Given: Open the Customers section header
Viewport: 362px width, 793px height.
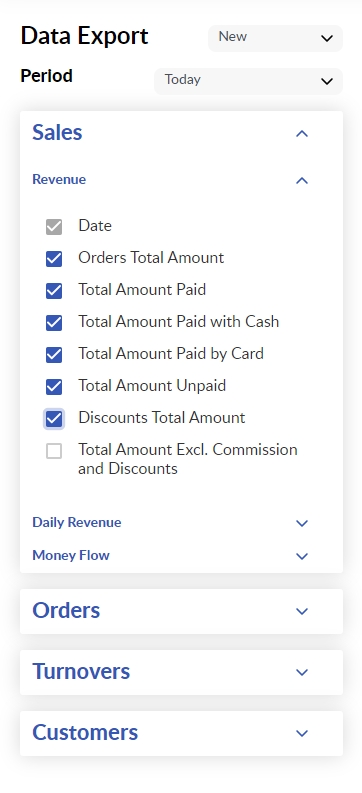Looking at the screenshot, I should [x=182, y=733].
